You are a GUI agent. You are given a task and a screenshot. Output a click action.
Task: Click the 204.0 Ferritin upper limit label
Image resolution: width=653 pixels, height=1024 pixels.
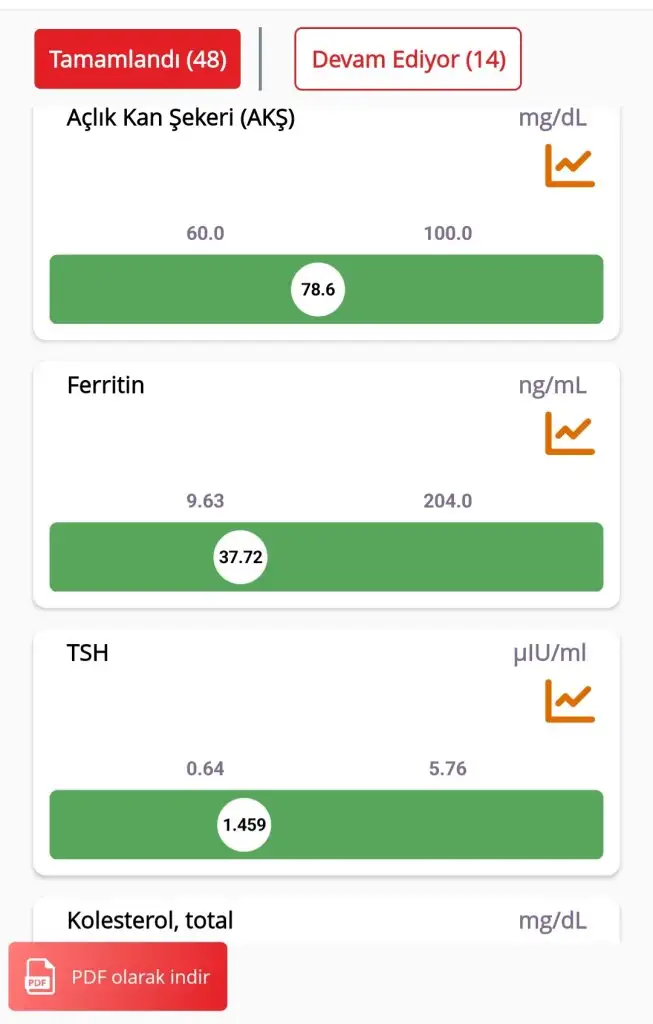click(x=447, y=501)
